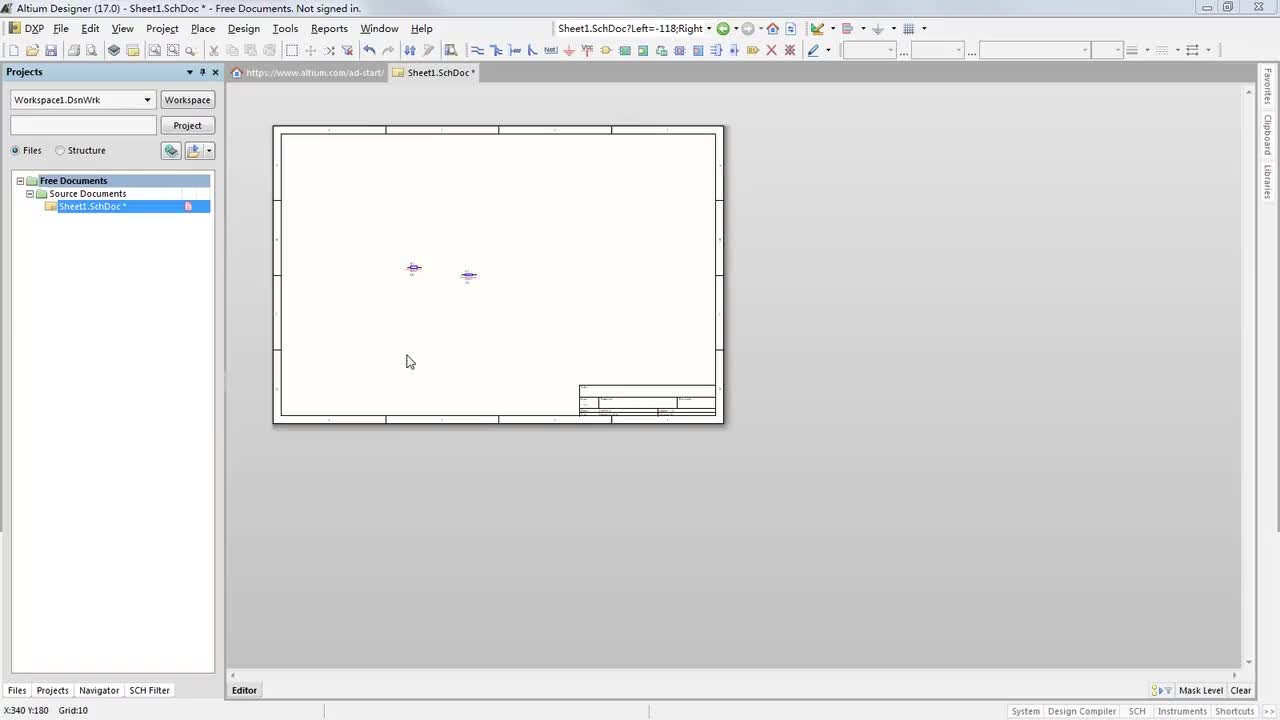Open the grids icon dropdown arrow

[924, 28]
